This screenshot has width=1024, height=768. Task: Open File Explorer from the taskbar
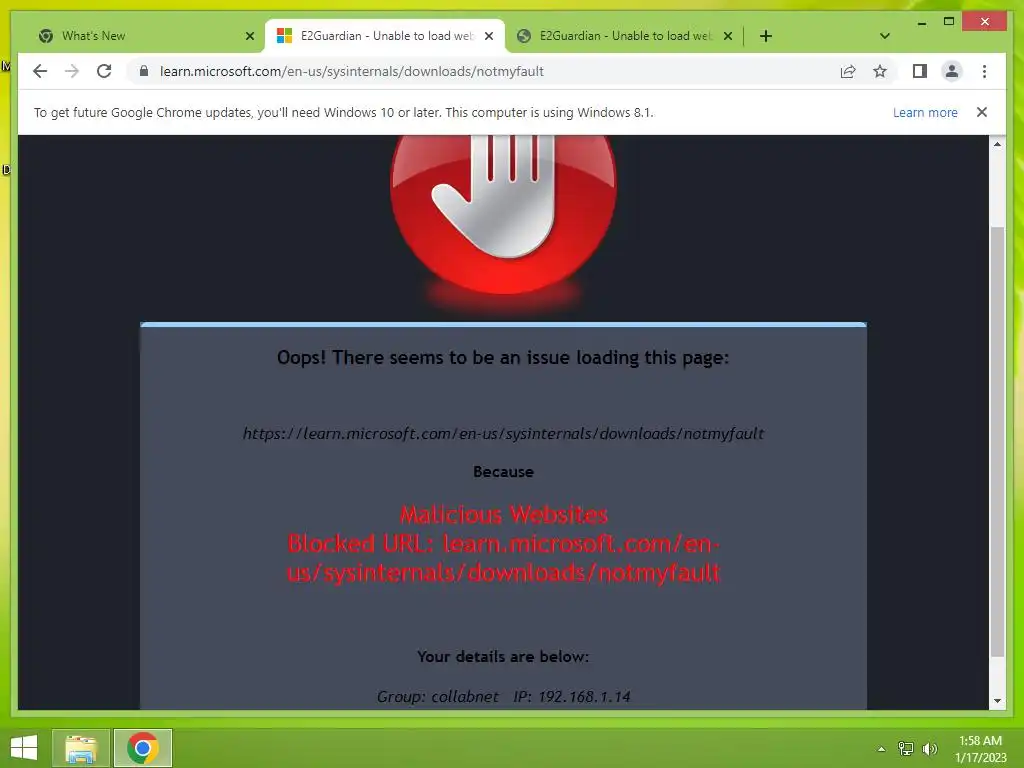click(x=81, y=748)
